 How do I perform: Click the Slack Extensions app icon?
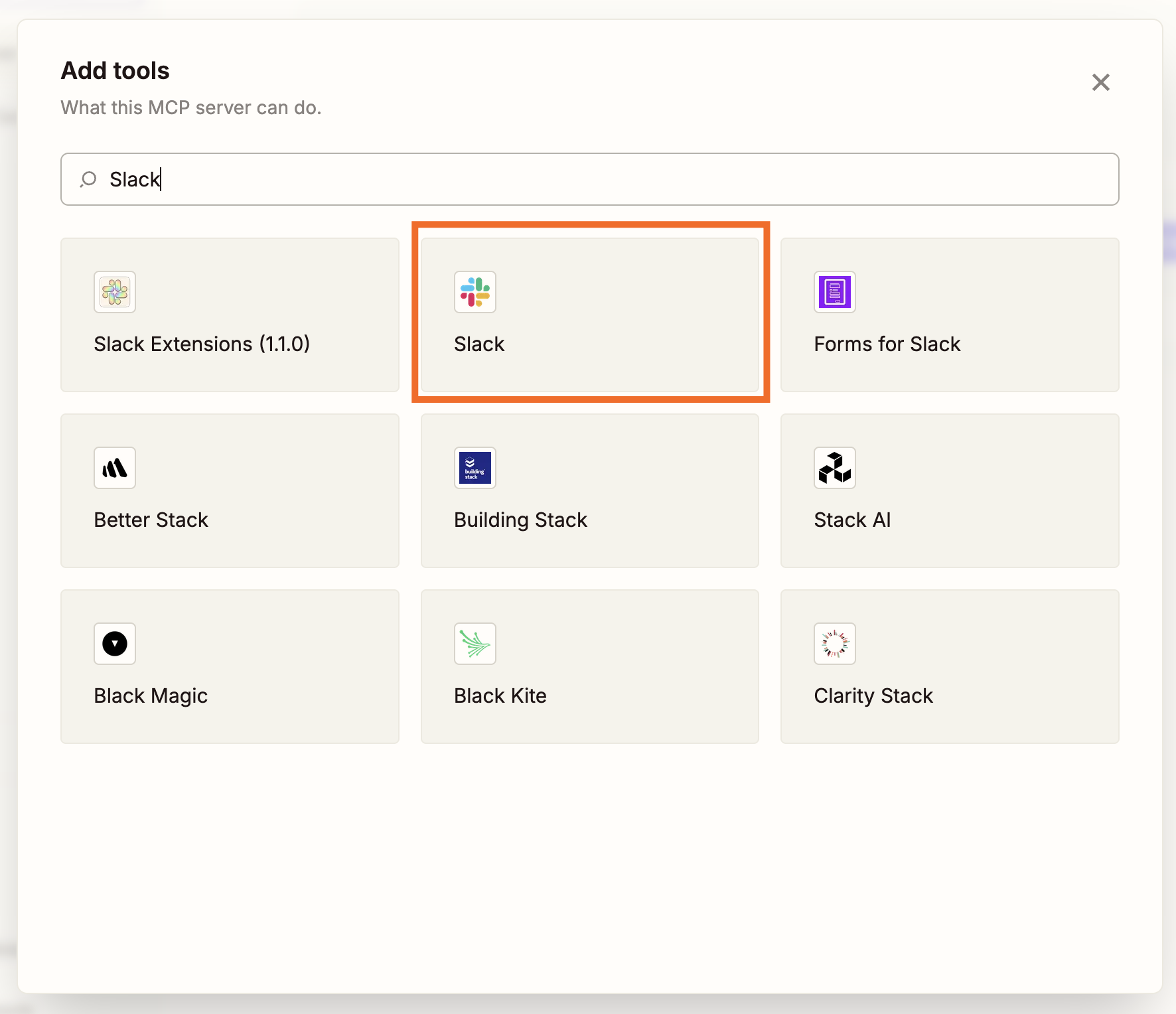114,292
